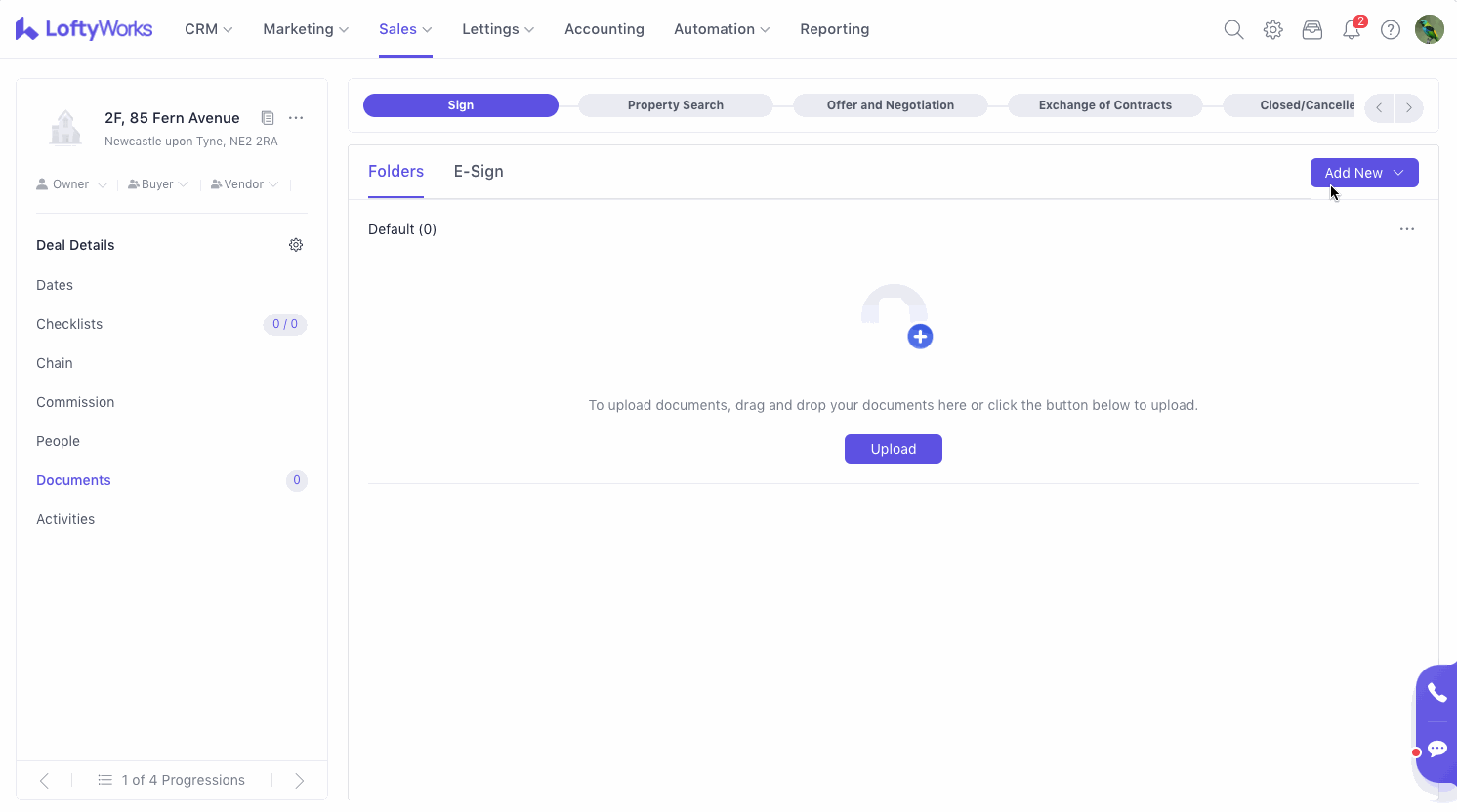Click the Deal Details gear icon

point(296,245)
